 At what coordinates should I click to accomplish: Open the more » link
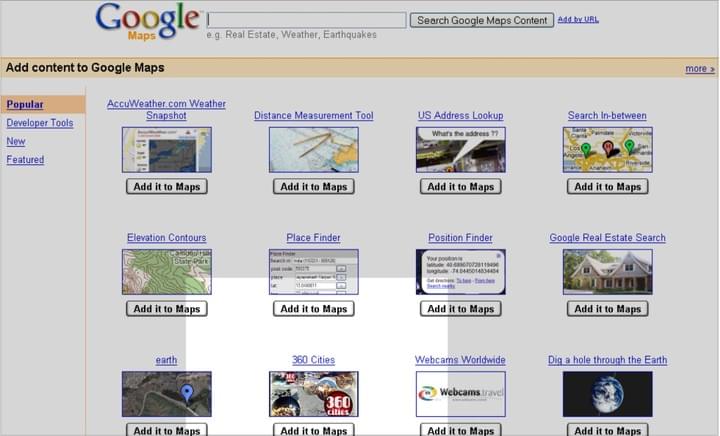(x=699, y=68)
